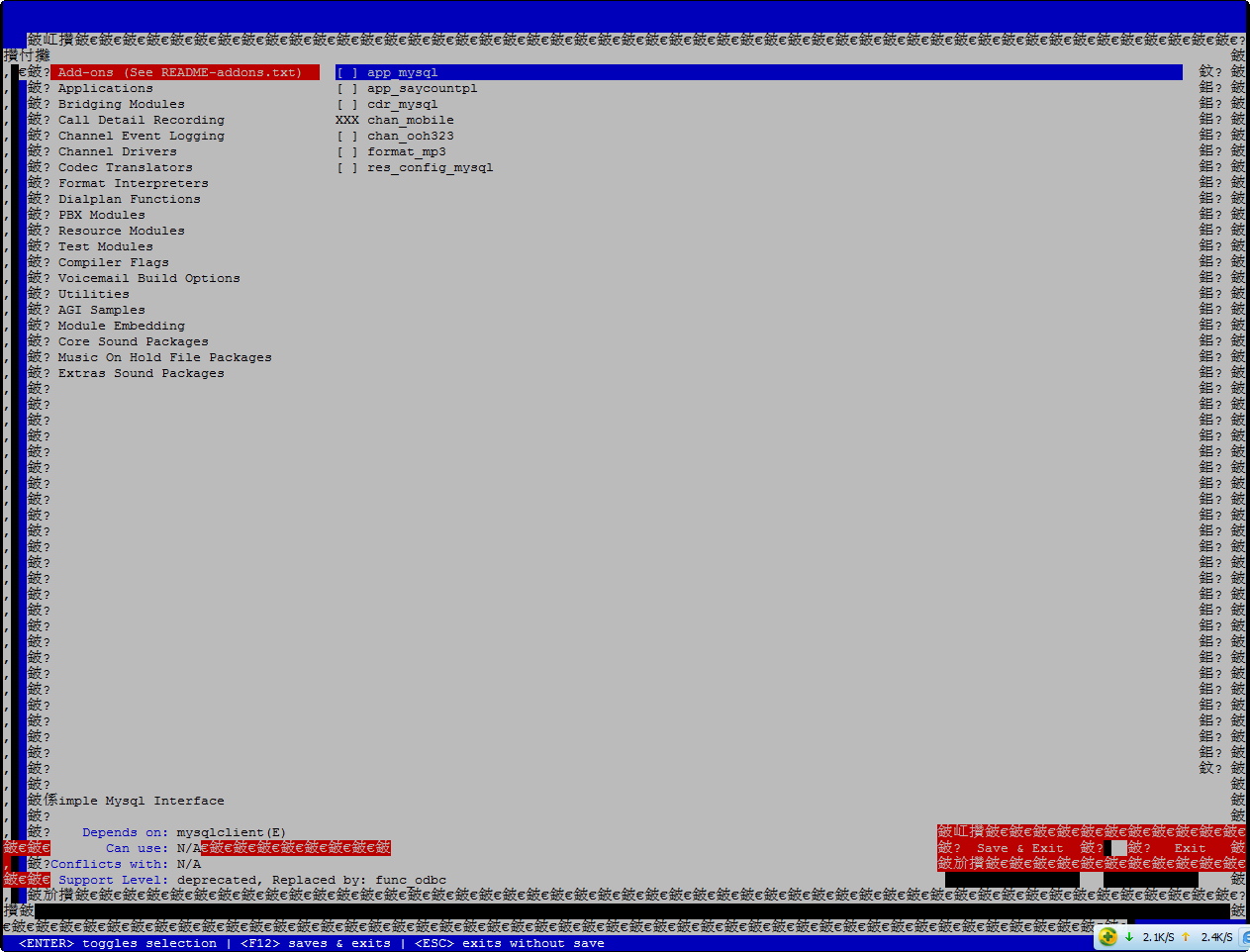Click the 'Depends on: mysqlclient(E)' line
Viewport: 1250px width, 952px height.
click(x=184, y=832)
